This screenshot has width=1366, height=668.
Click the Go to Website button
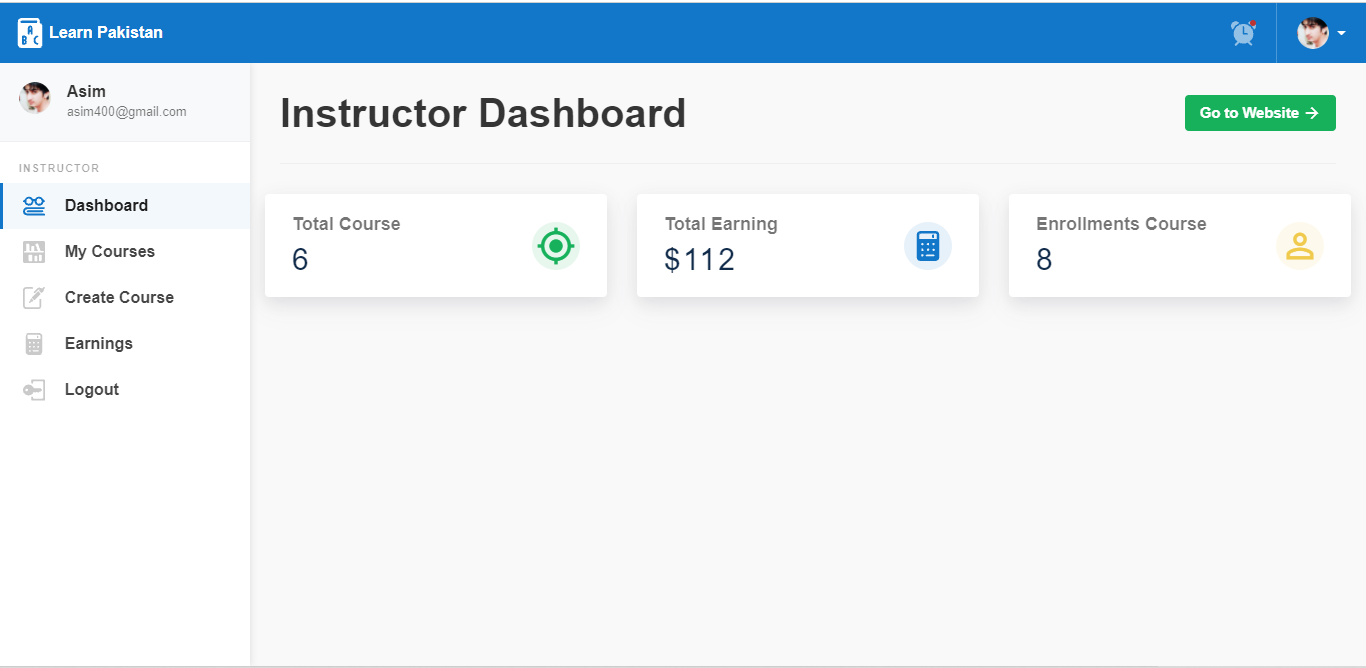pos(1260,113)
